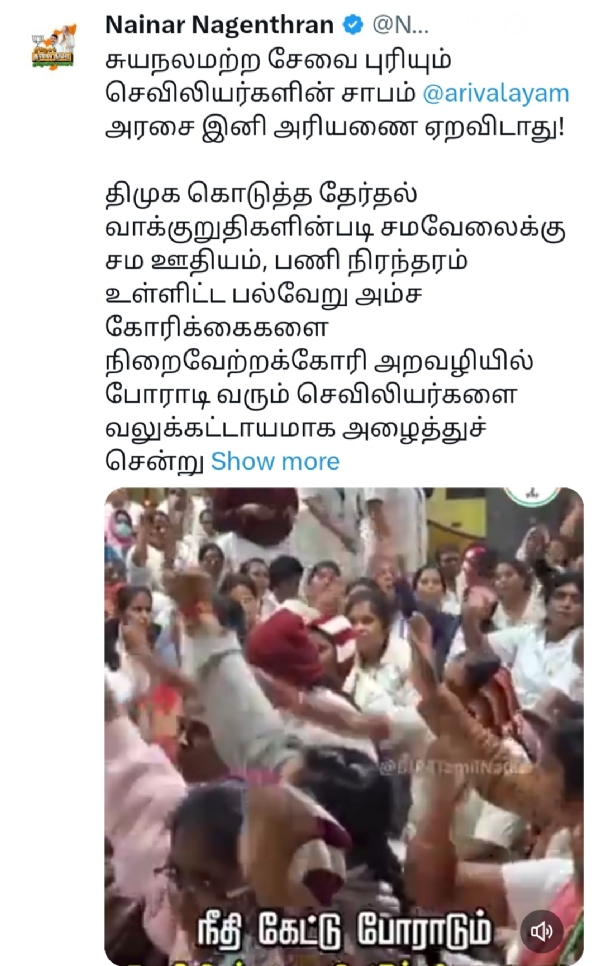
Task: Open the Nainar Nagenthran display name
Action: tap(219, 25)
